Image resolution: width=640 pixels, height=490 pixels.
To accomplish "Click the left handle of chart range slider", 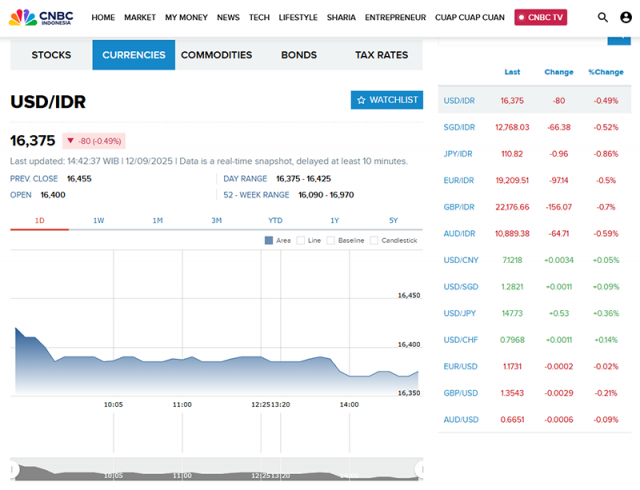I will click(14, 469).
